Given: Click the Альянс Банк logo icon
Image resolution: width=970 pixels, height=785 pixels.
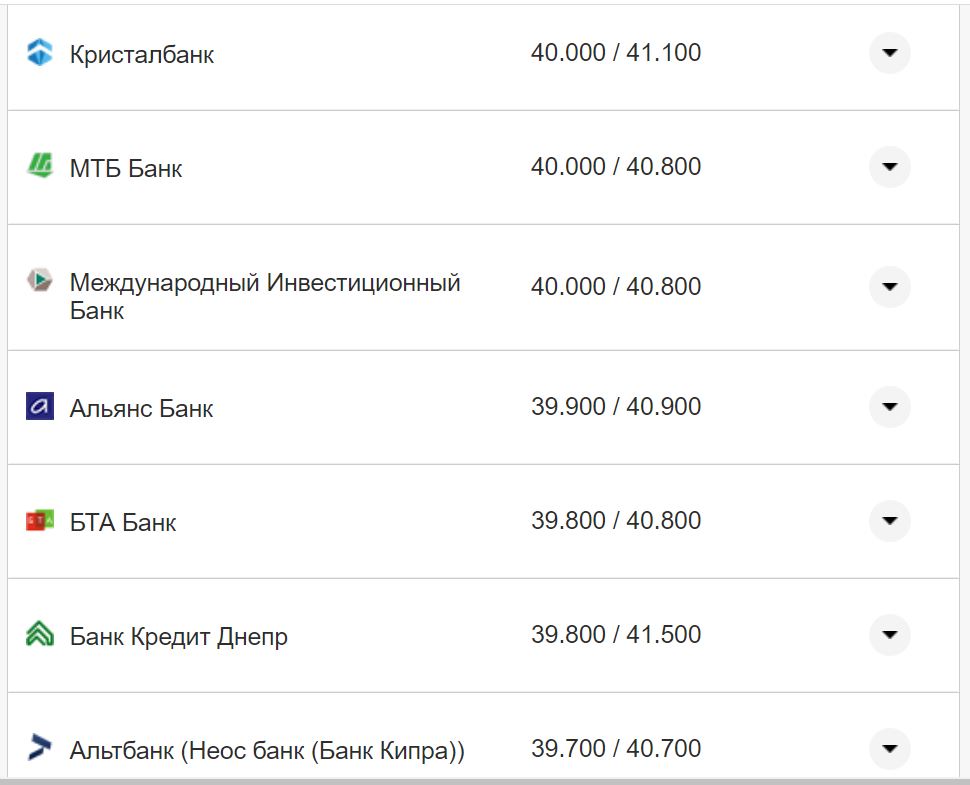Looking at the screenshot, I should [39, 407].
